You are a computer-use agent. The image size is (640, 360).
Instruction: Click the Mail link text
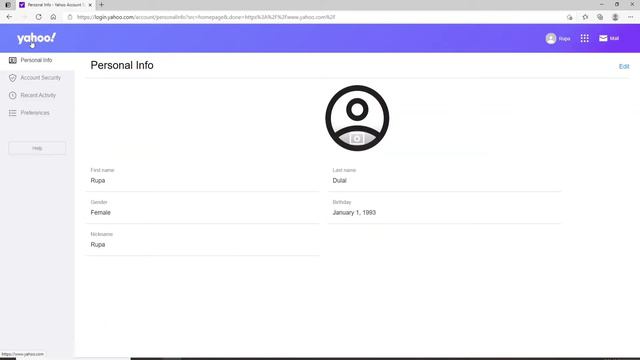point(614,38)
